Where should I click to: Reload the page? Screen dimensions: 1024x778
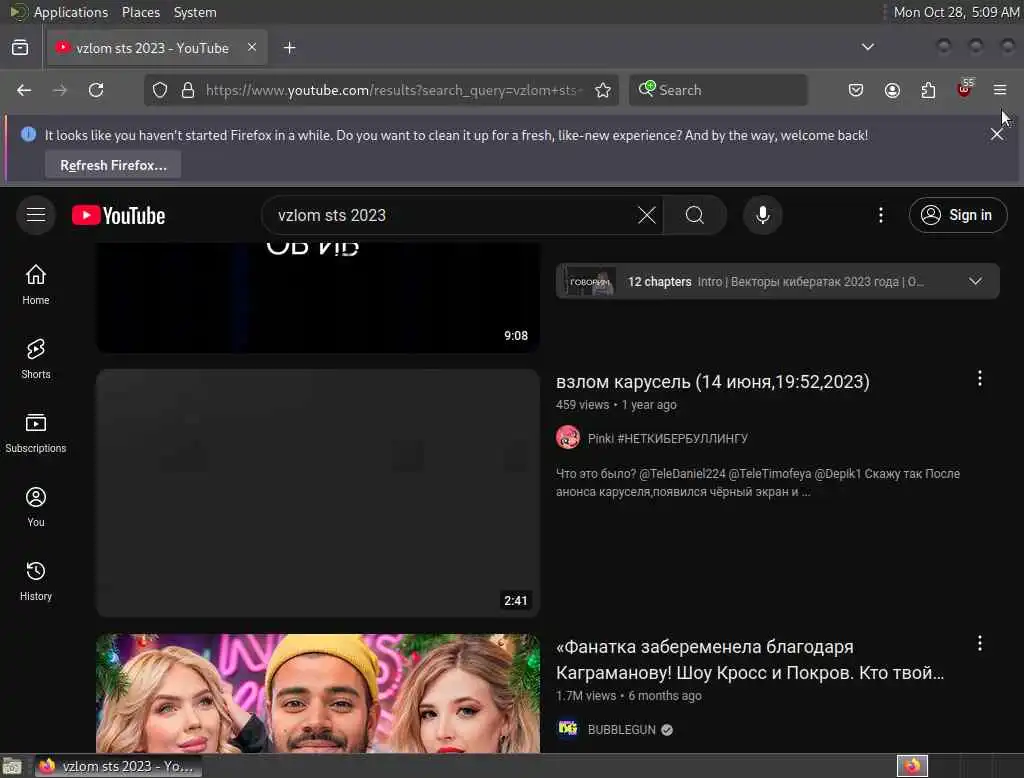click(x=96, y=90)
